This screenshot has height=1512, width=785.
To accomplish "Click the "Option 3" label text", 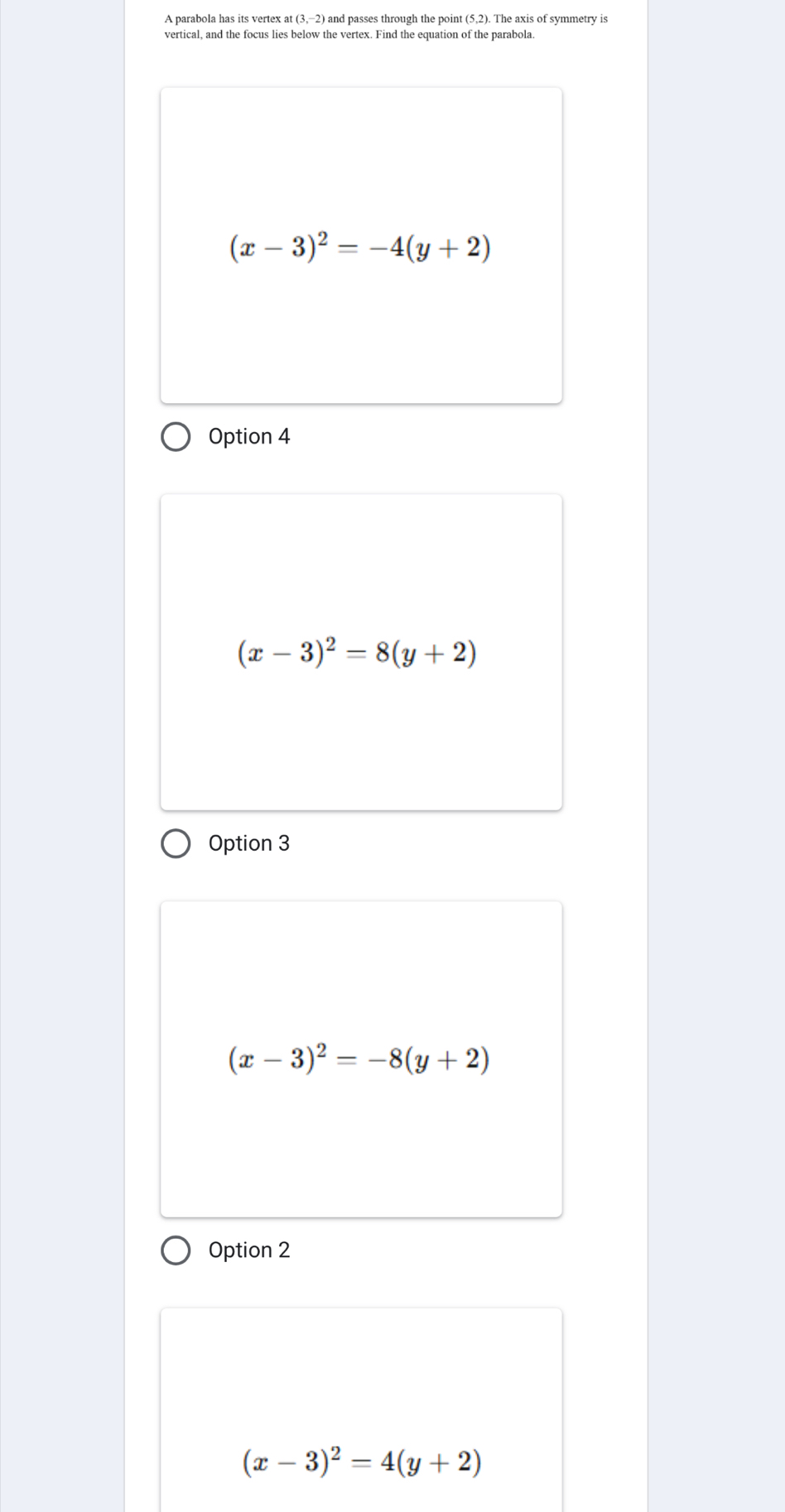I will click(249, 843).
